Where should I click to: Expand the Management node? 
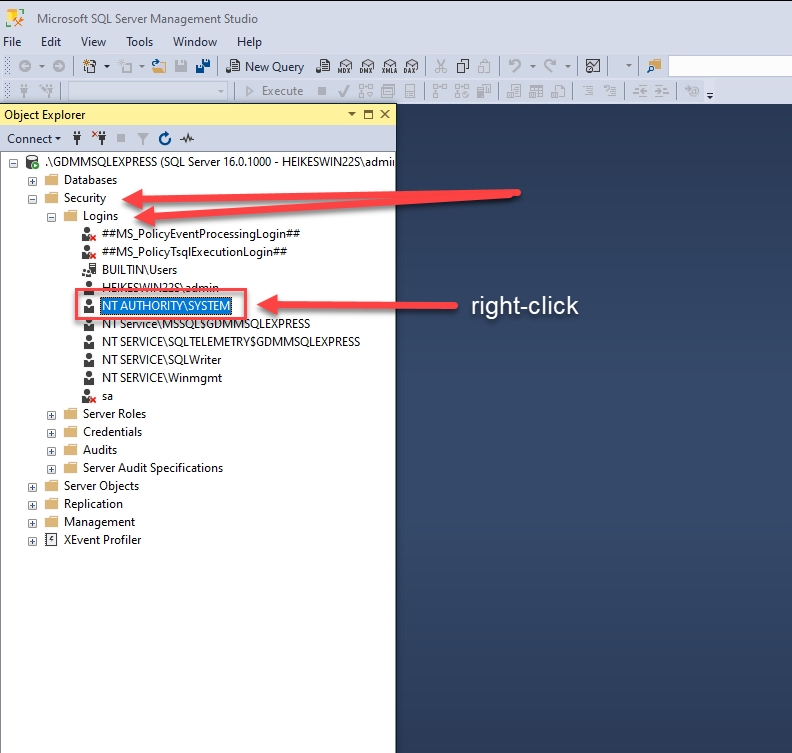pos(32,523)
